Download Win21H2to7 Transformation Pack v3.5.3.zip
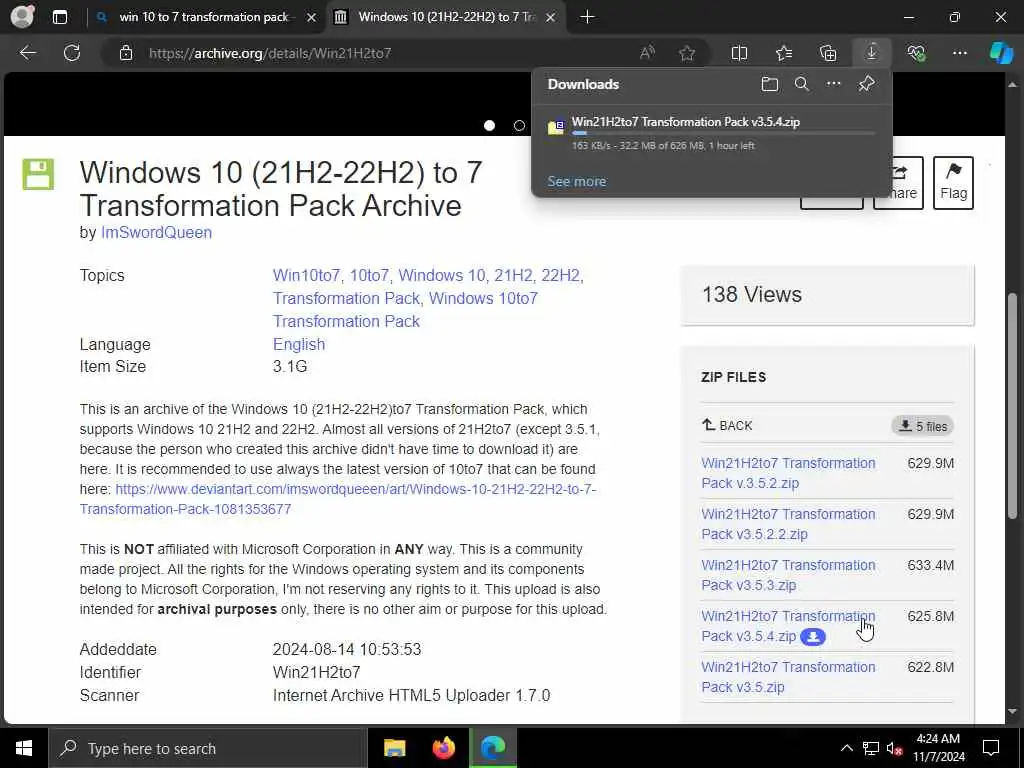This screenshot has height=768, width=1024. coord(788,575)
